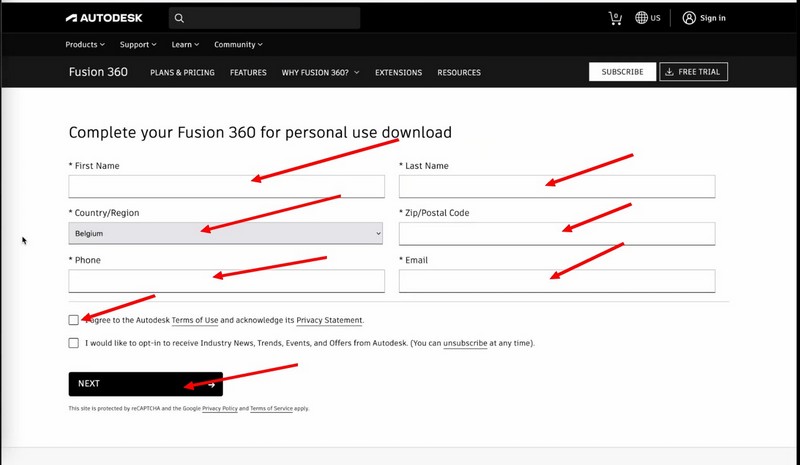Open the shopping cart icon

615,18
